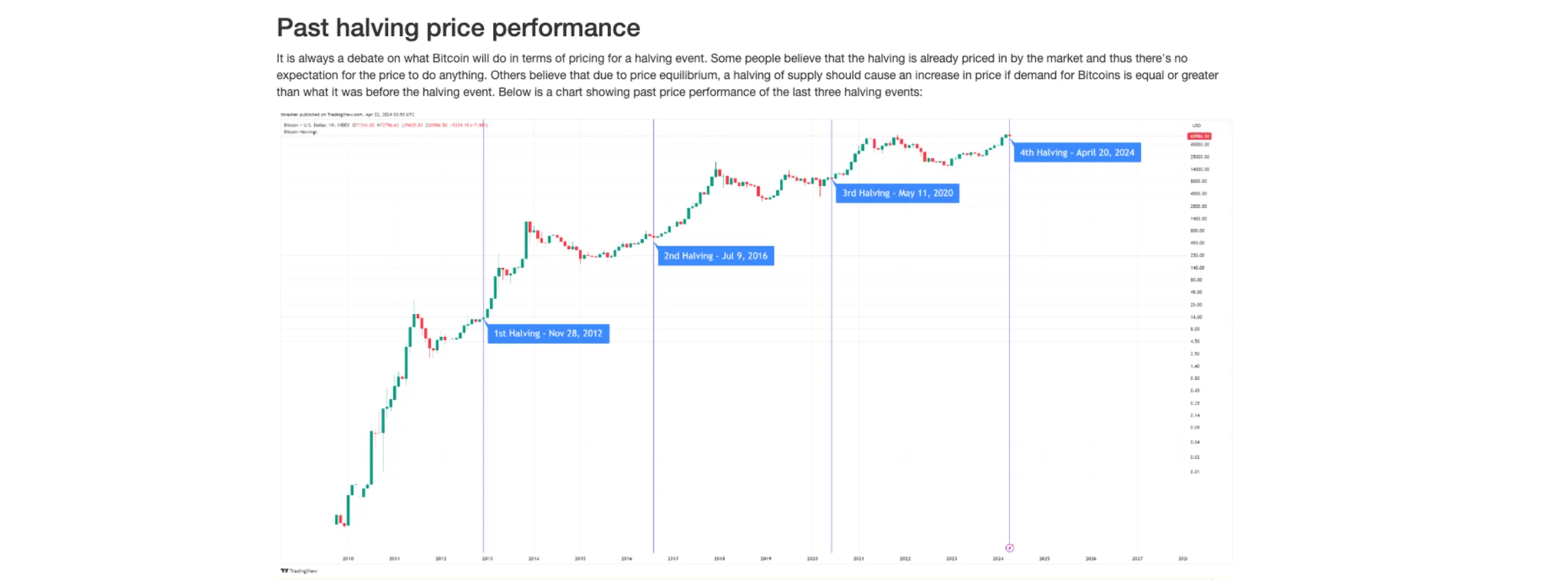1568x580 pixels.
Task: Click the USD currency label on price axis
Action: tap(1197, 125)
